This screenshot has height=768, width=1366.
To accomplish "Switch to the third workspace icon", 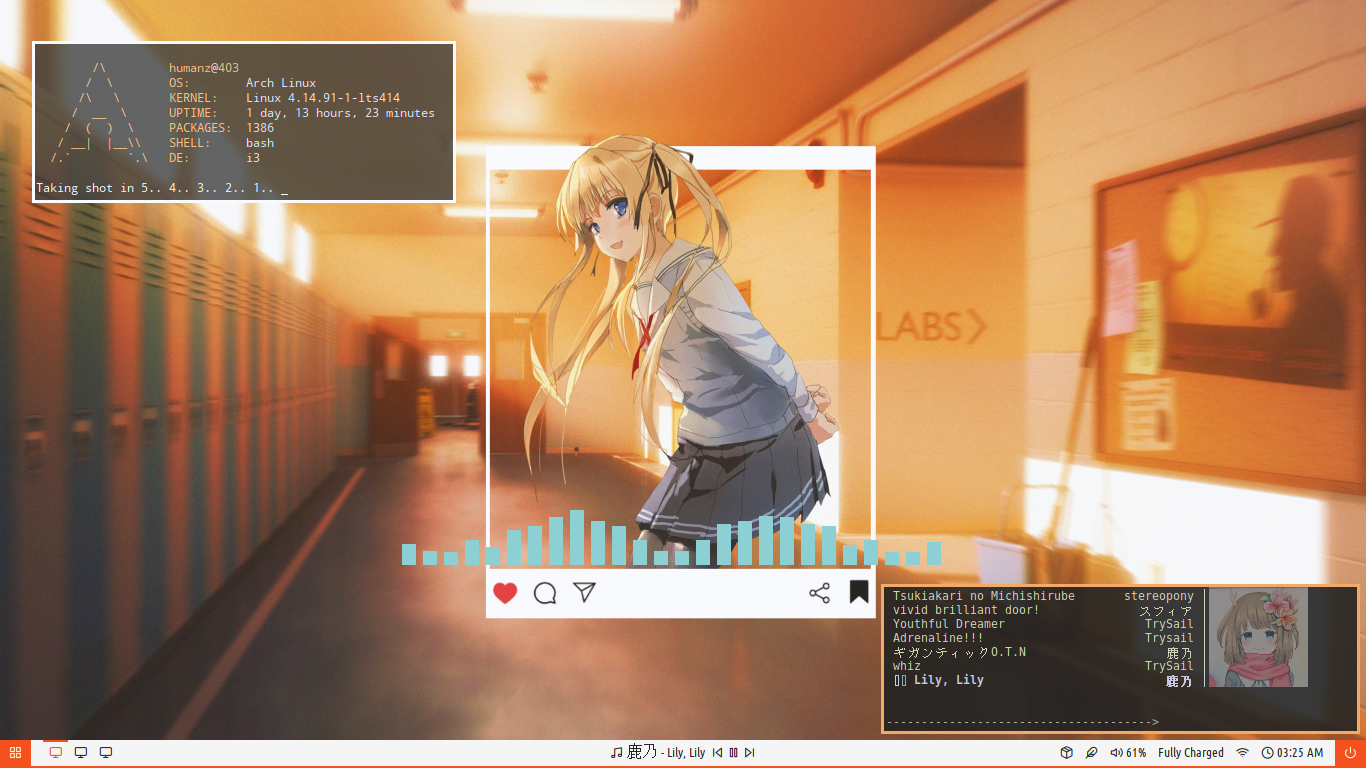I will [x=106, y=753].
